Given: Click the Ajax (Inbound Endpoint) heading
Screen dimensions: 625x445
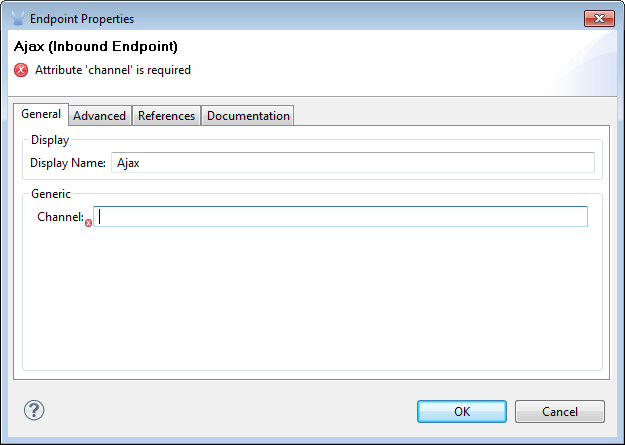Looking at the screenshot, I should click(96, 46).
